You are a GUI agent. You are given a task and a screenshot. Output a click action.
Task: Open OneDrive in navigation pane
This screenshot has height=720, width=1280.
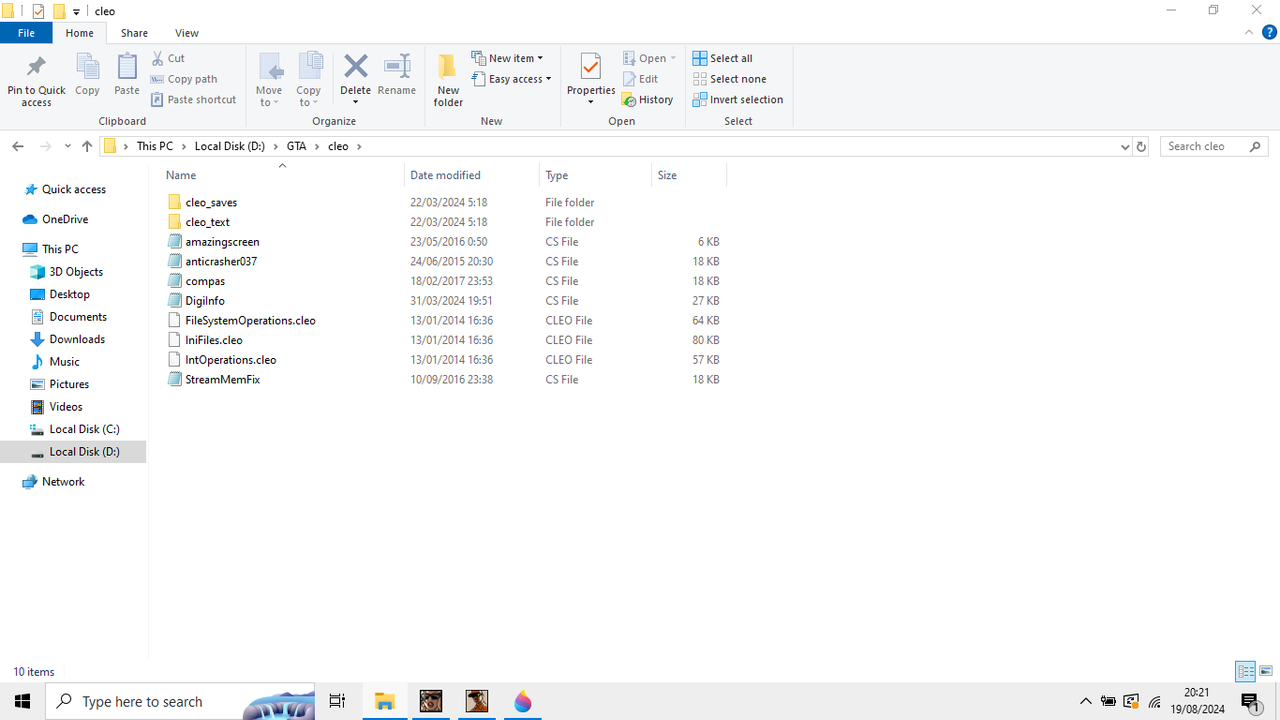pyautogui.click(x=64, y=219)
